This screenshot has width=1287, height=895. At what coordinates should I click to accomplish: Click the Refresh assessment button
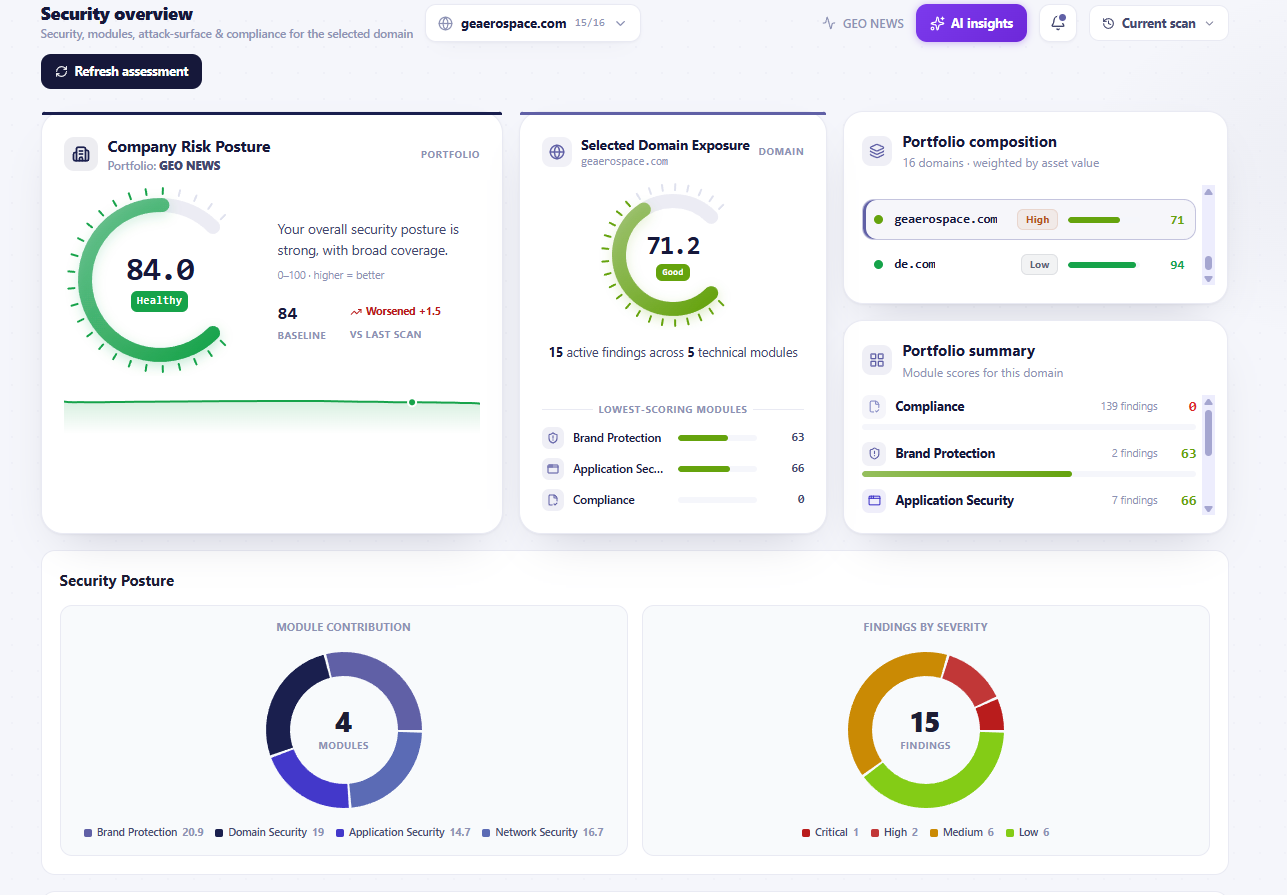tap(121, 71)
